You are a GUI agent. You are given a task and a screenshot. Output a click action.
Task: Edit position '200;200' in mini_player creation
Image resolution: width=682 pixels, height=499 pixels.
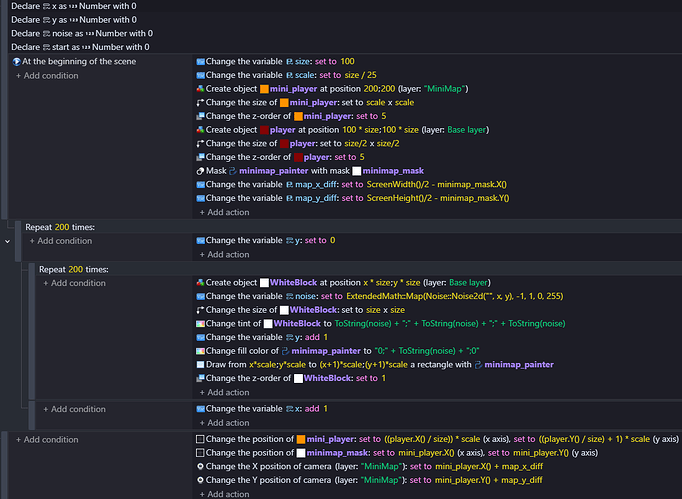point(379,89)
